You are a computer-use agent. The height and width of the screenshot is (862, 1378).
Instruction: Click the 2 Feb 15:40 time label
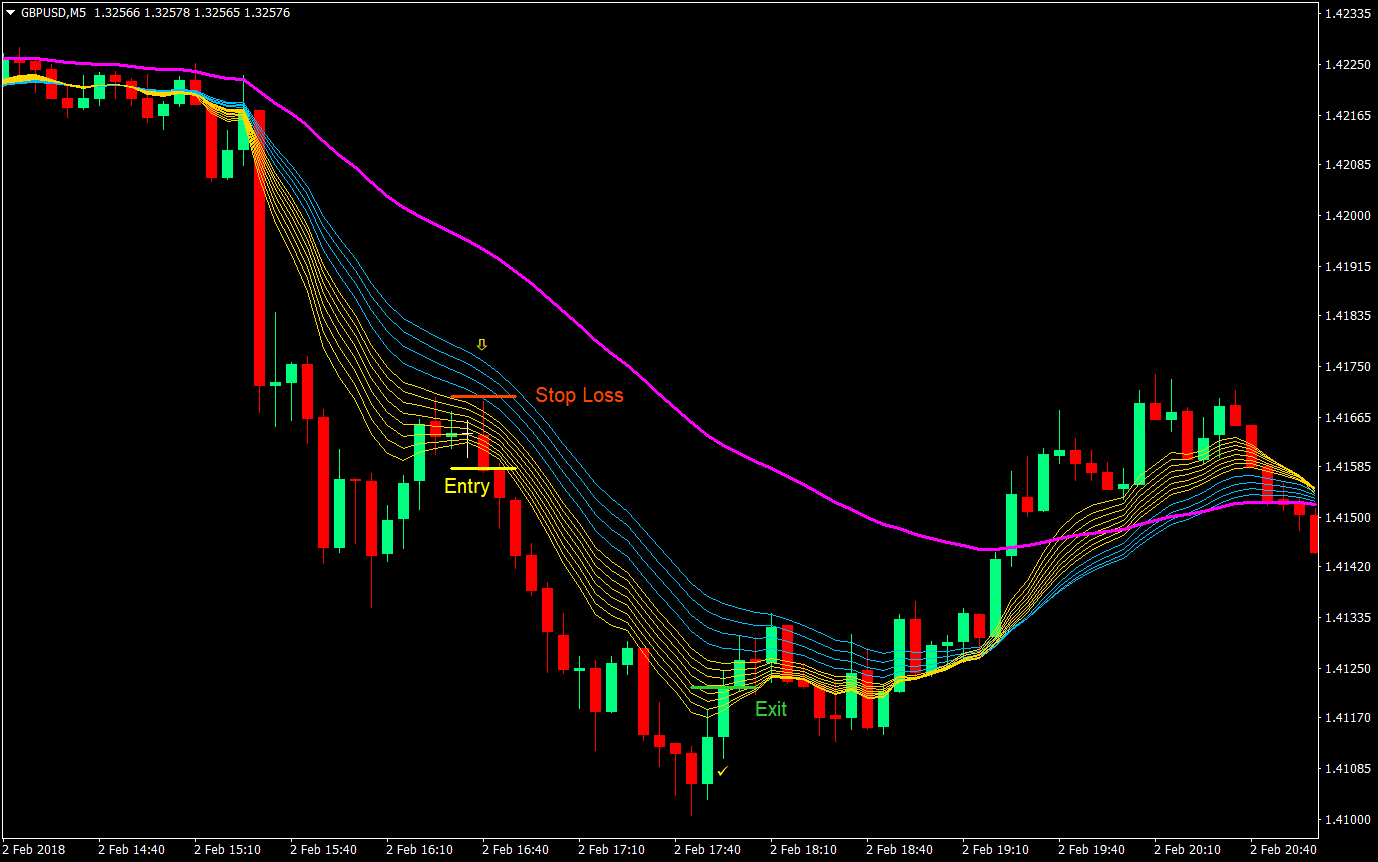coord(324,850)
